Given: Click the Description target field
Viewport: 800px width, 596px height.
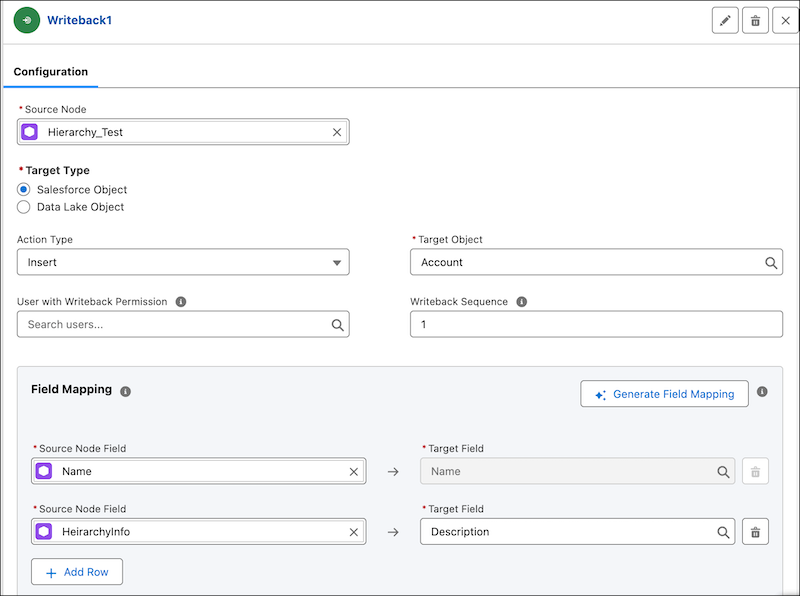Looking at the screenshot, I should 578,532.
